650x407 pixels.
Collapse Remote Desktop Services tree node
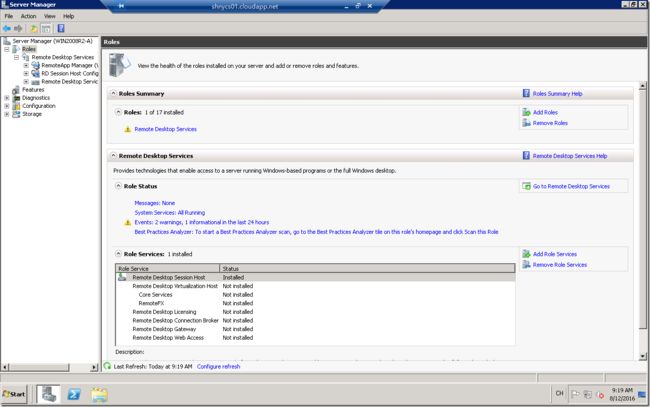(16, 57)
